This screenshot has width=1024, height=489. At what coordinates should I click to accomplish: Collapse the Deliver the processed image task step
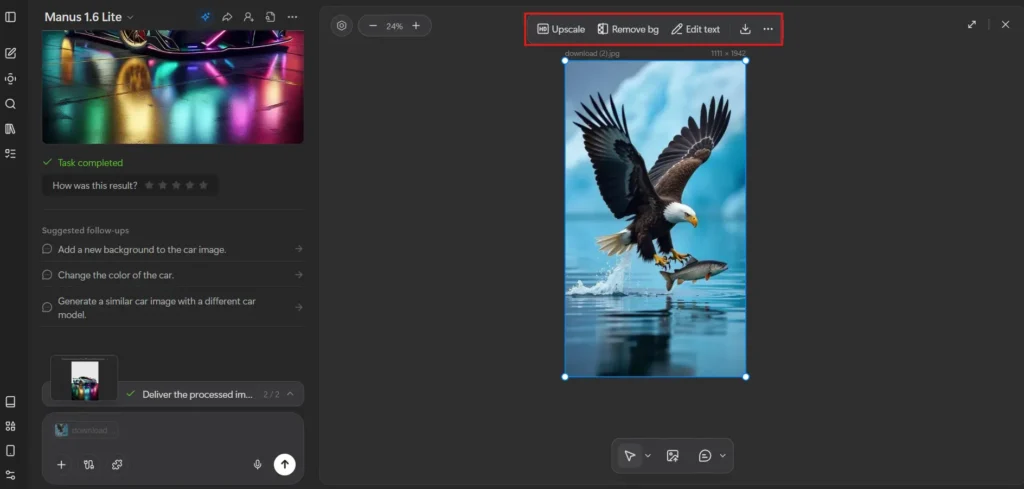pyautogui.click(x=290, y=394)
